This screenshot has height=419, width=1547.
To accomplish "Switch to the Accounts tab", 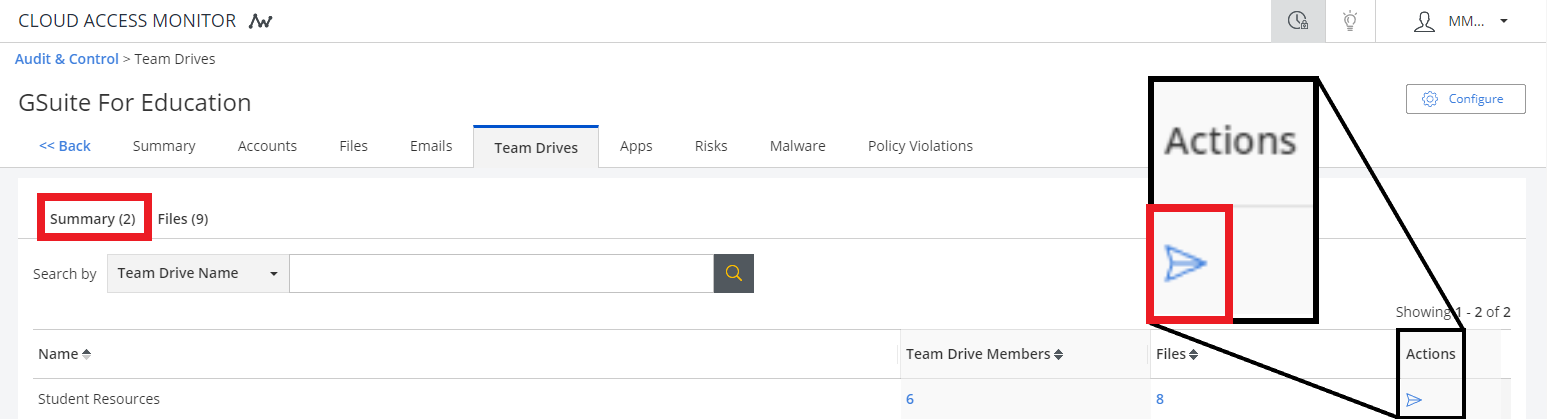I will pyautogui.click(x=267, y=146).
